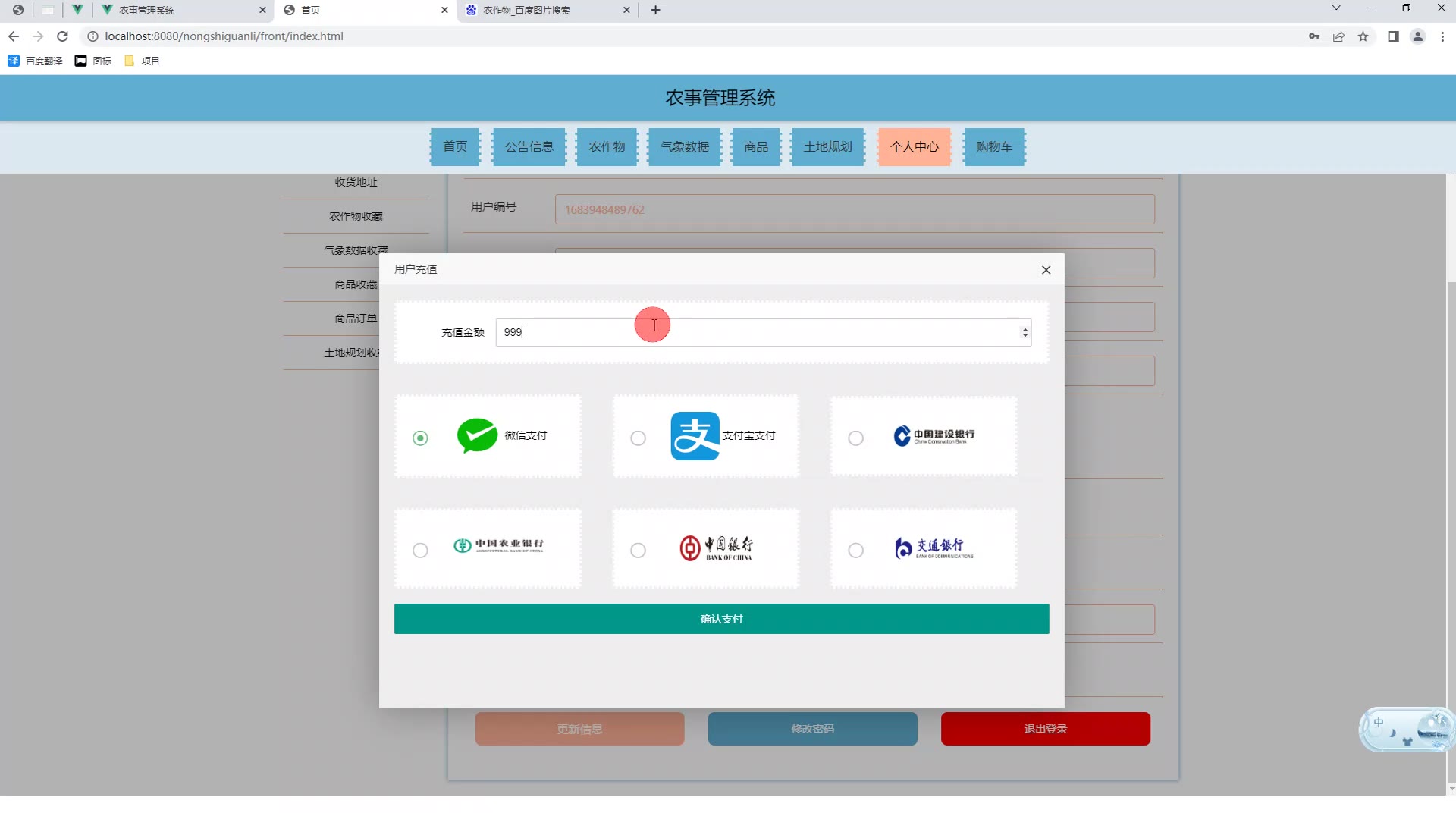The height and width of the screenshot is (813, 1456).
Task: Reload the page with refresh icon
Action: pyautogui.click(x=63, y=36)
